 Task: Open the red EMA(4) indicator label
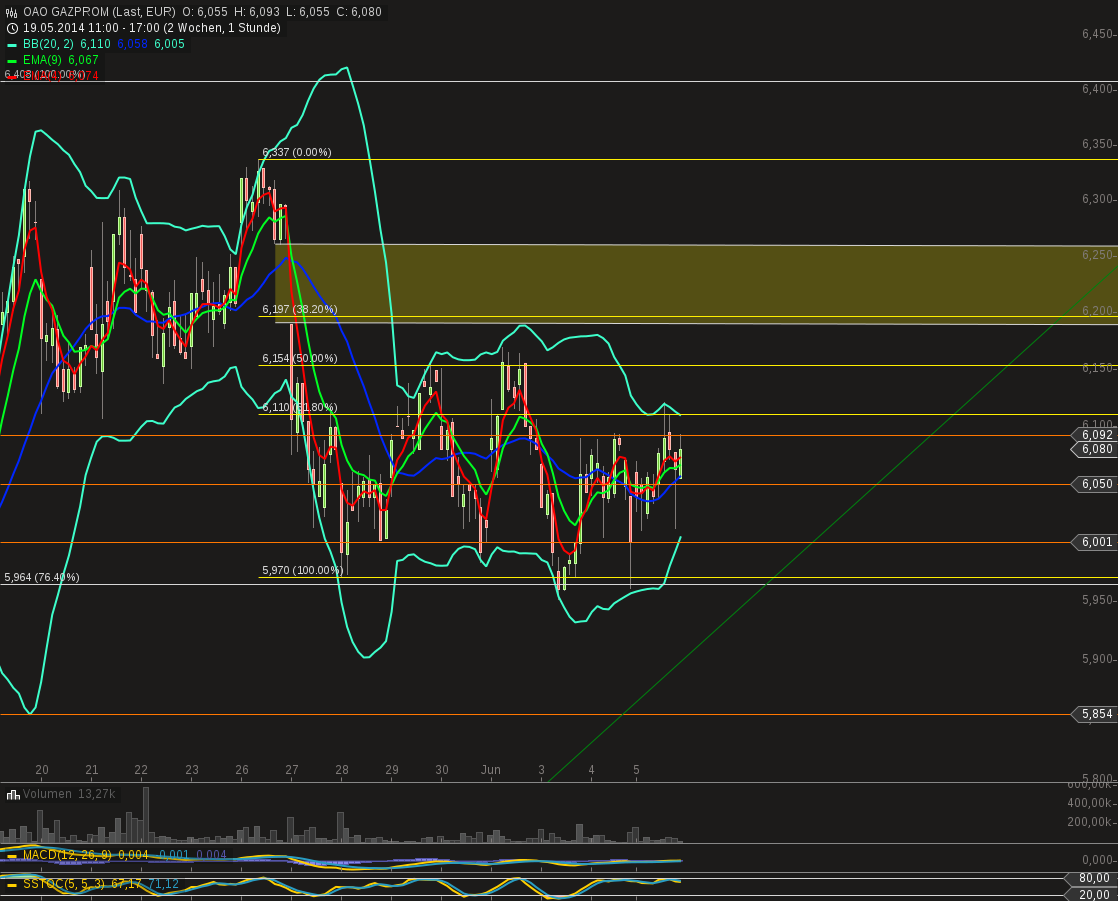(43, 75)
